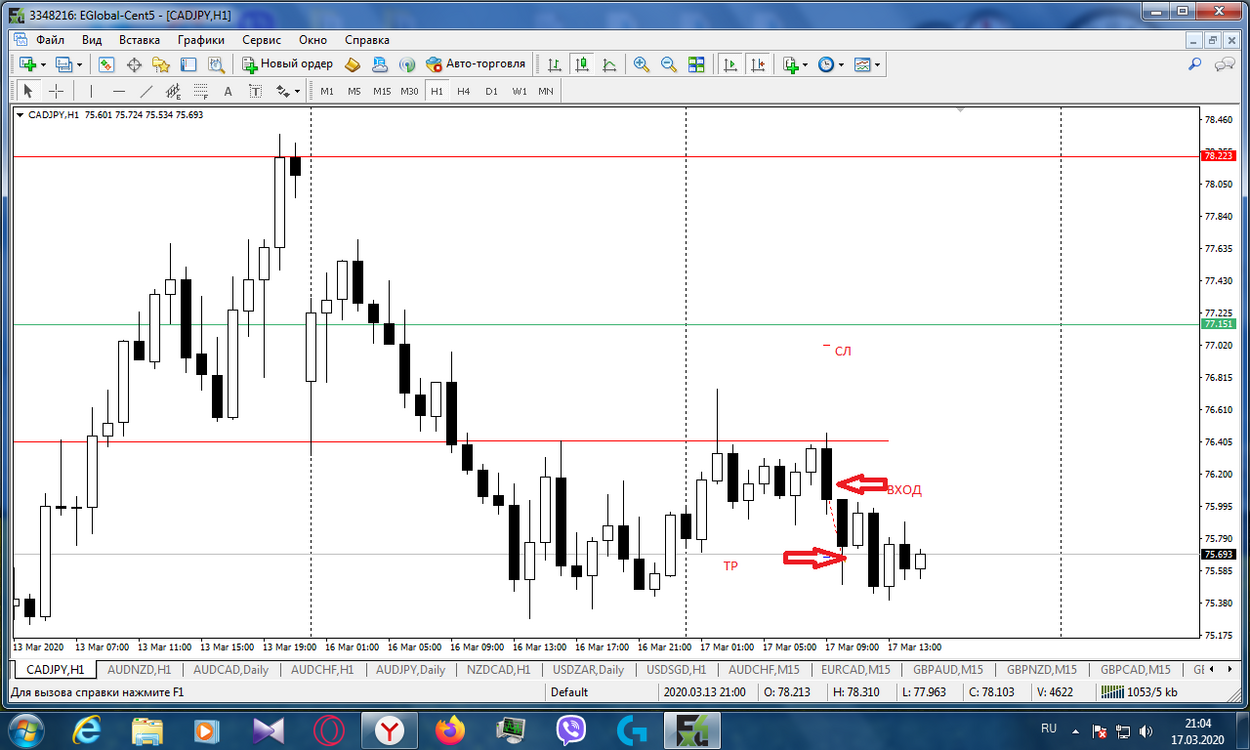This screenshot has width=1250, height=750.
Task: Switch to EURCAD,M15 chart tab
Action: coord(855,669)
